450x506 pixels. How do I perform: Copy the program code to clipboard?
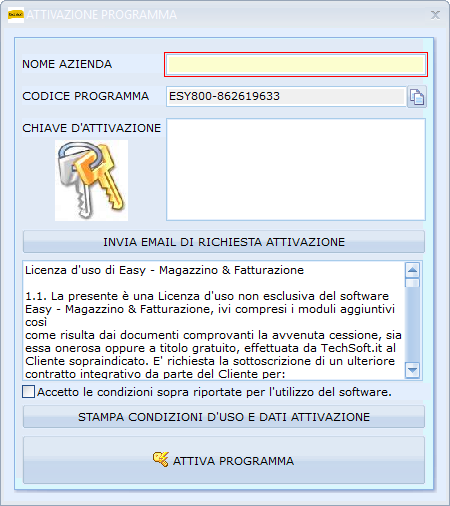pyautogui.click(x=417, y=97)
